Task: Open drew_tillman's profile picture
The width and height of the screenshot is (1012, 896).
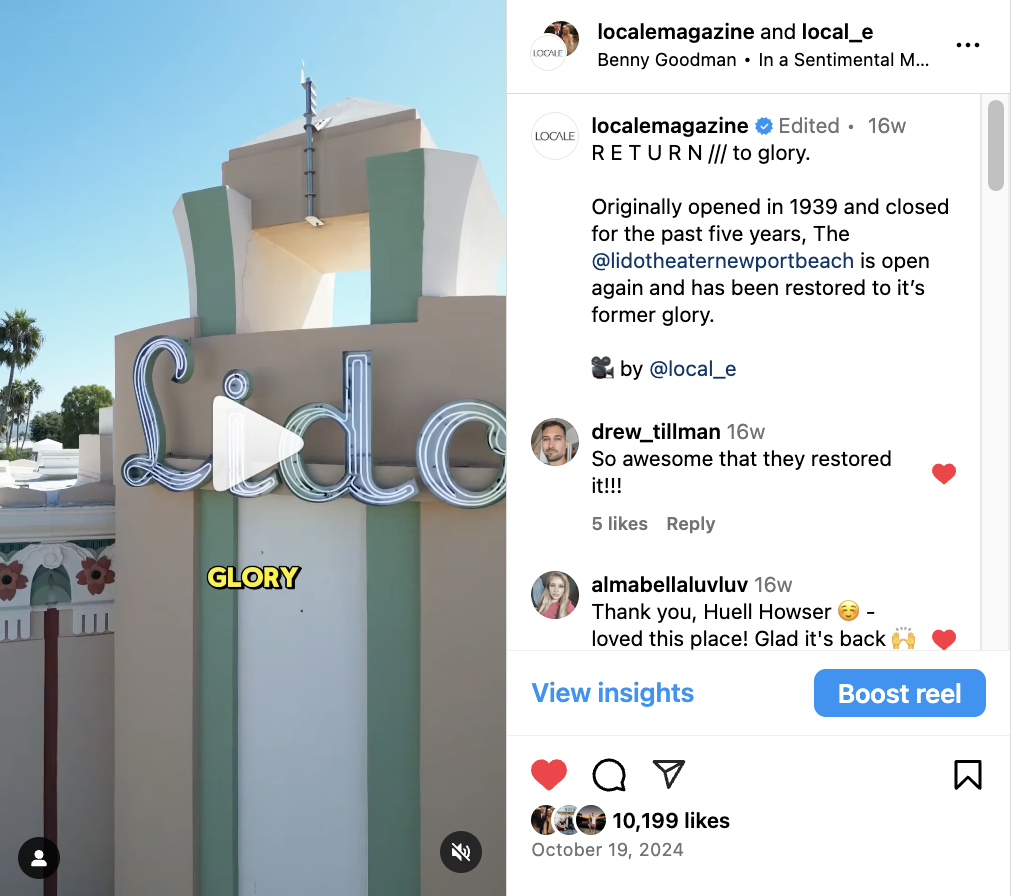Action: (555, 442)
